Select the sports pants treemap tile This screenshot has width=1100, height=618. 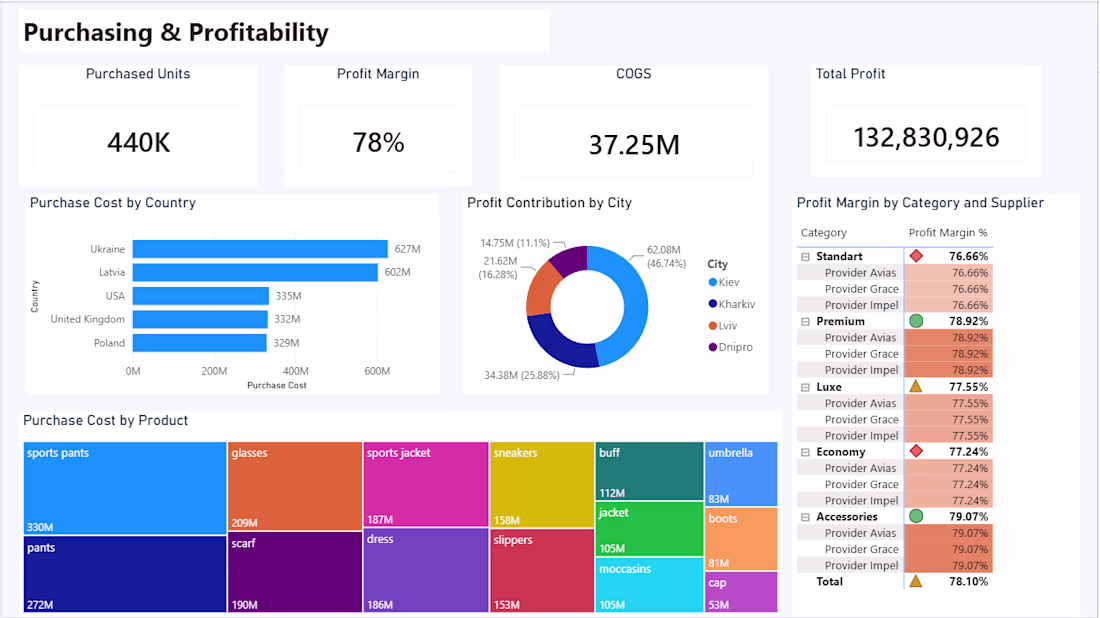125,488
